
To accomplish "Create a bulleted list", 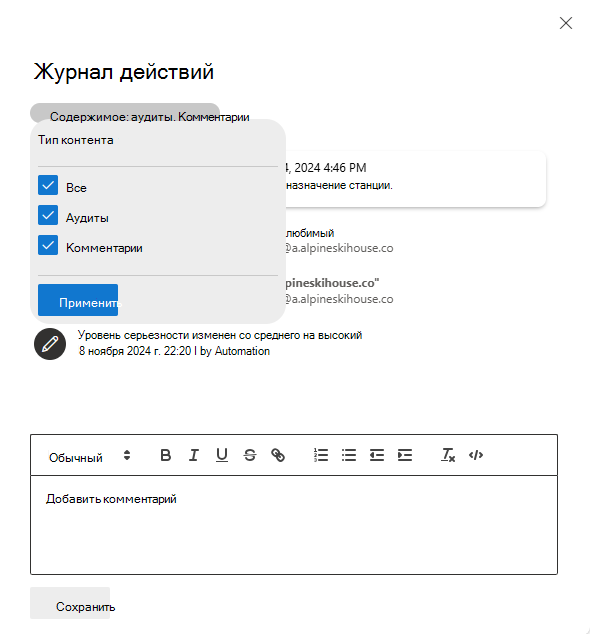I will click(x=349, y=455).
